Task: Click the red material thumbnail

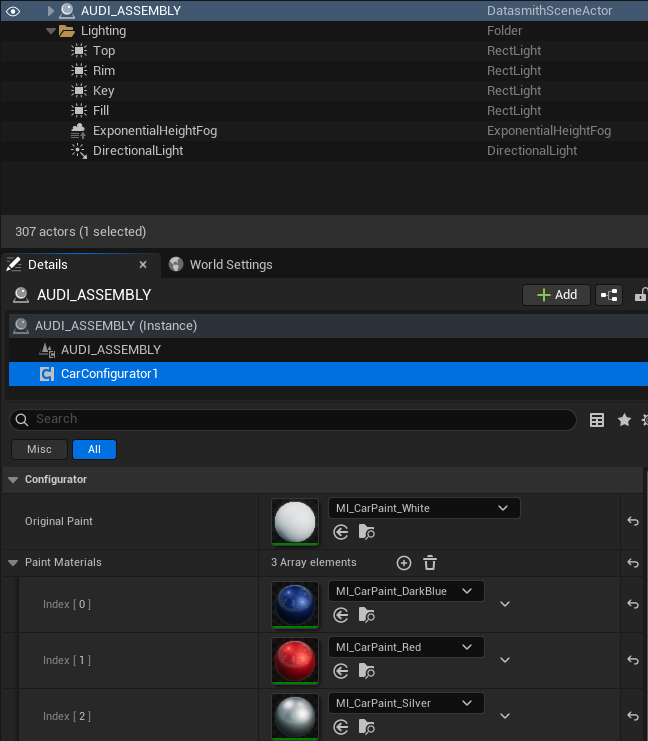Action: (295, 661)
